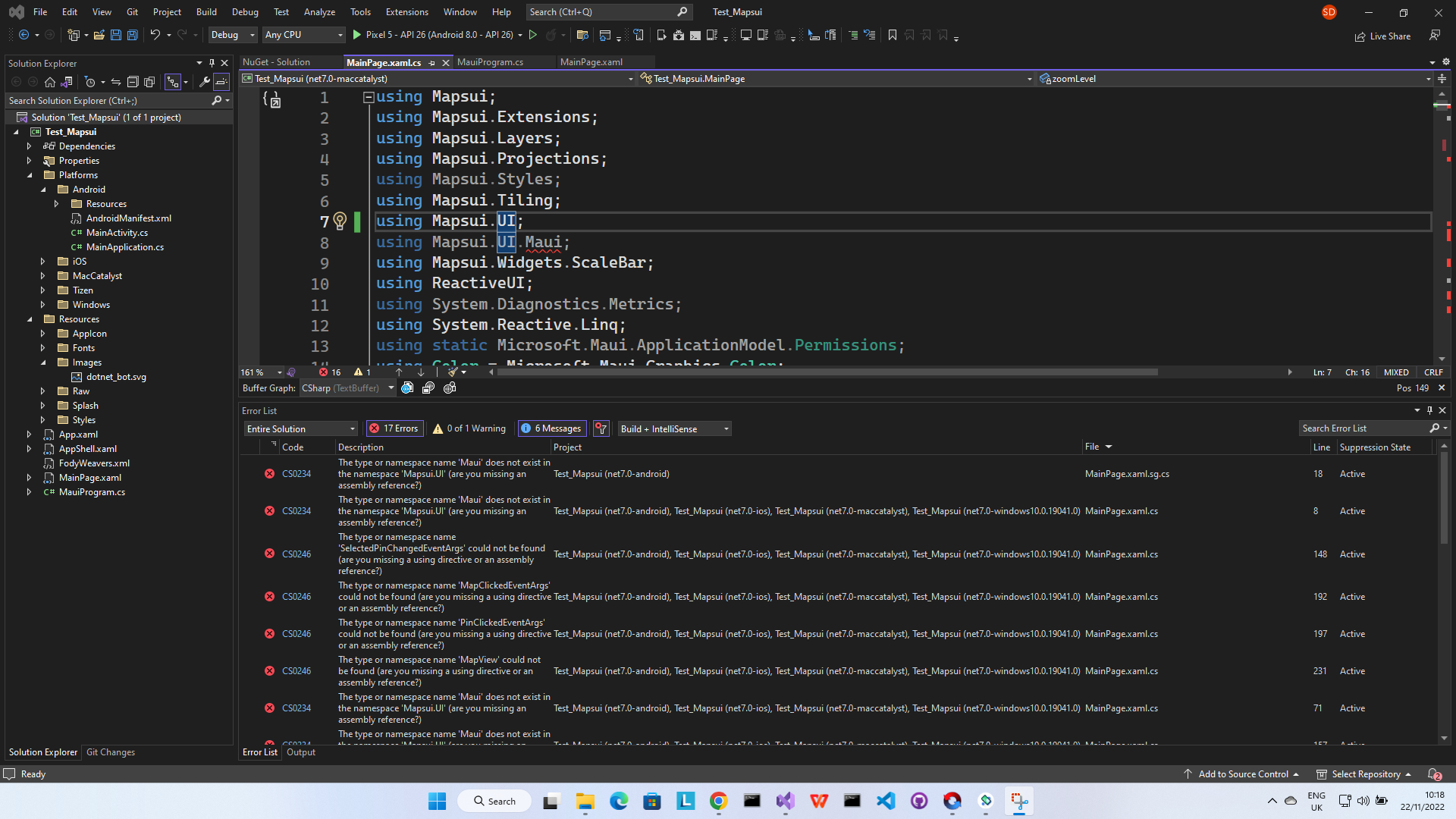Toggle the Track Active Item tree button
1456x819 pixels.
[173, 82]
